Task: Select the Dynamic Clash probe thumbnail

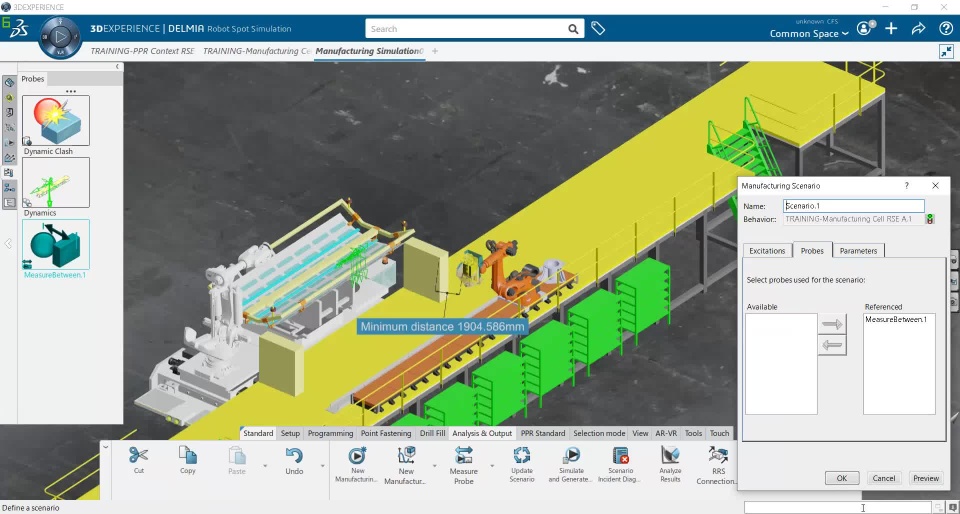Action: tap(56, 121)
